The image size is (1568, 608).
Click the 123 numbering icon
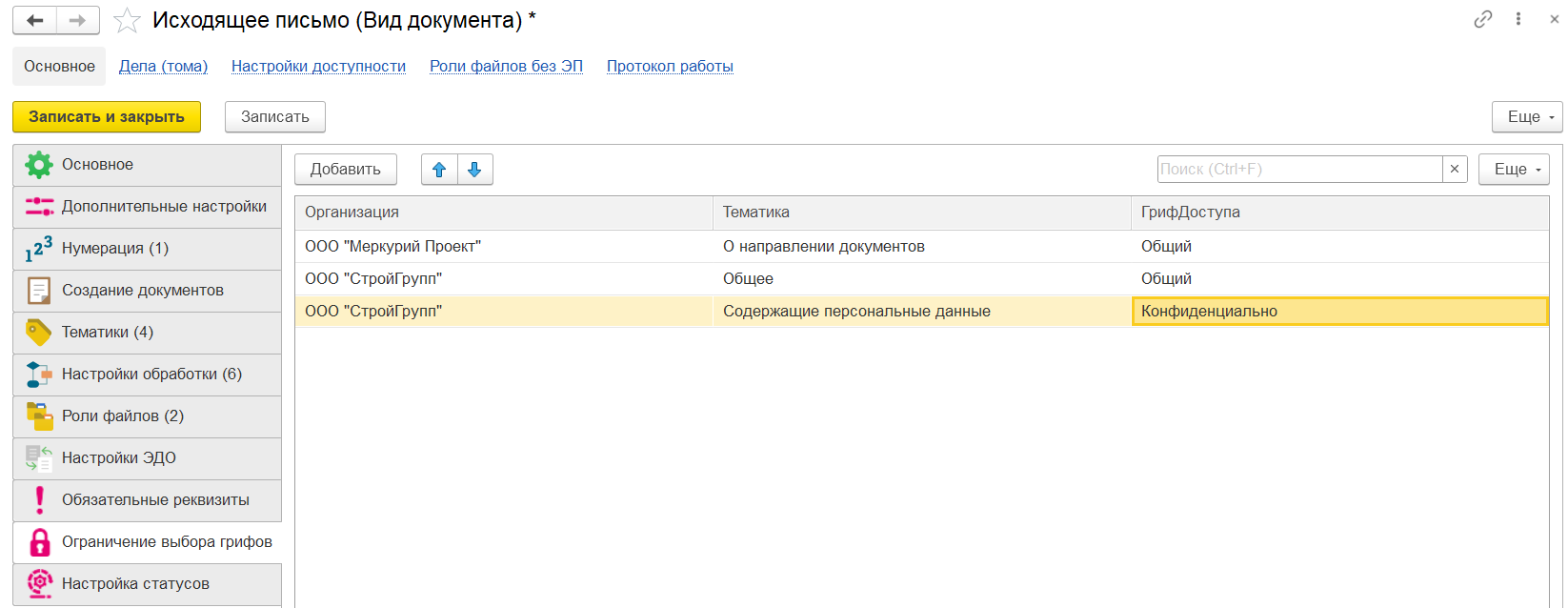coord(39,249)
